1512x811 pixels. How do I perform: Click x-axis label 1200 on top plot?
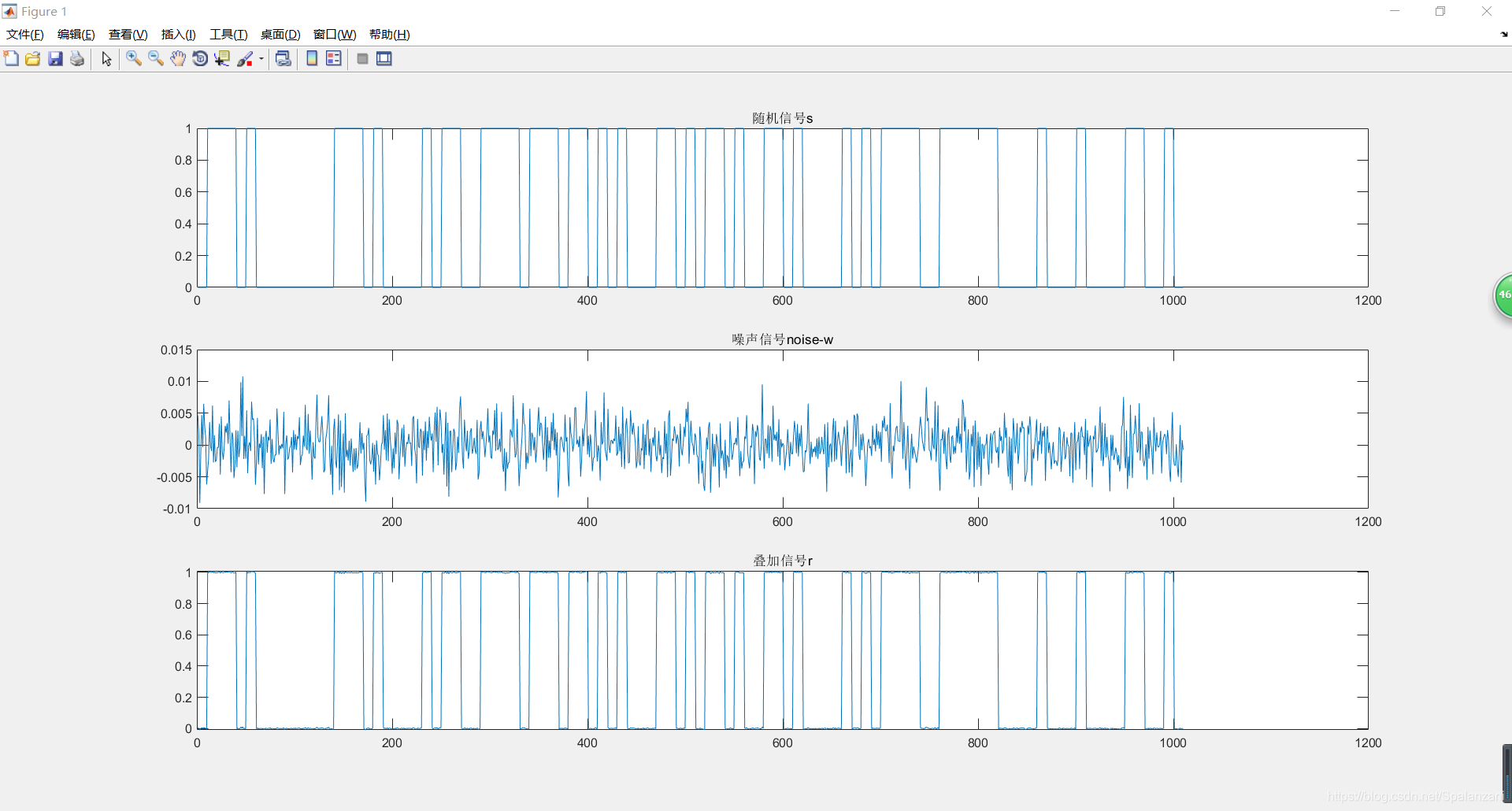(x=1369, y=301)
